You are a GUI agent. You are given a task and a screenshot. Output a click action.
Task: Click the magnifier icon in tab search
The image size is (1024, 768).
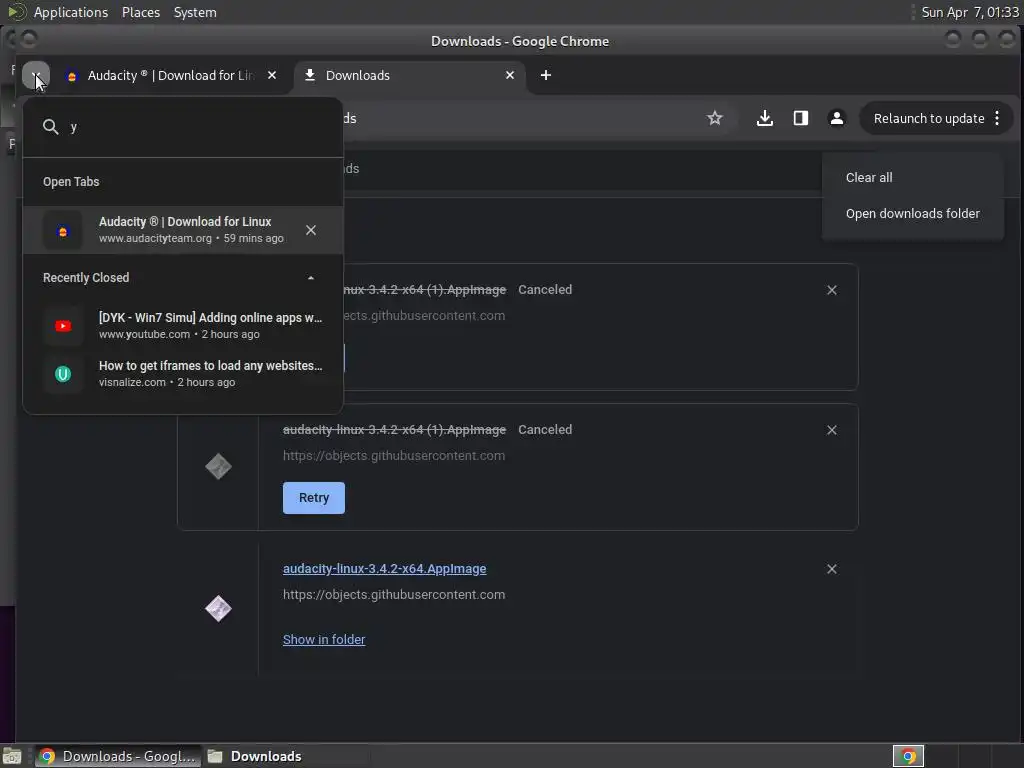50,127
